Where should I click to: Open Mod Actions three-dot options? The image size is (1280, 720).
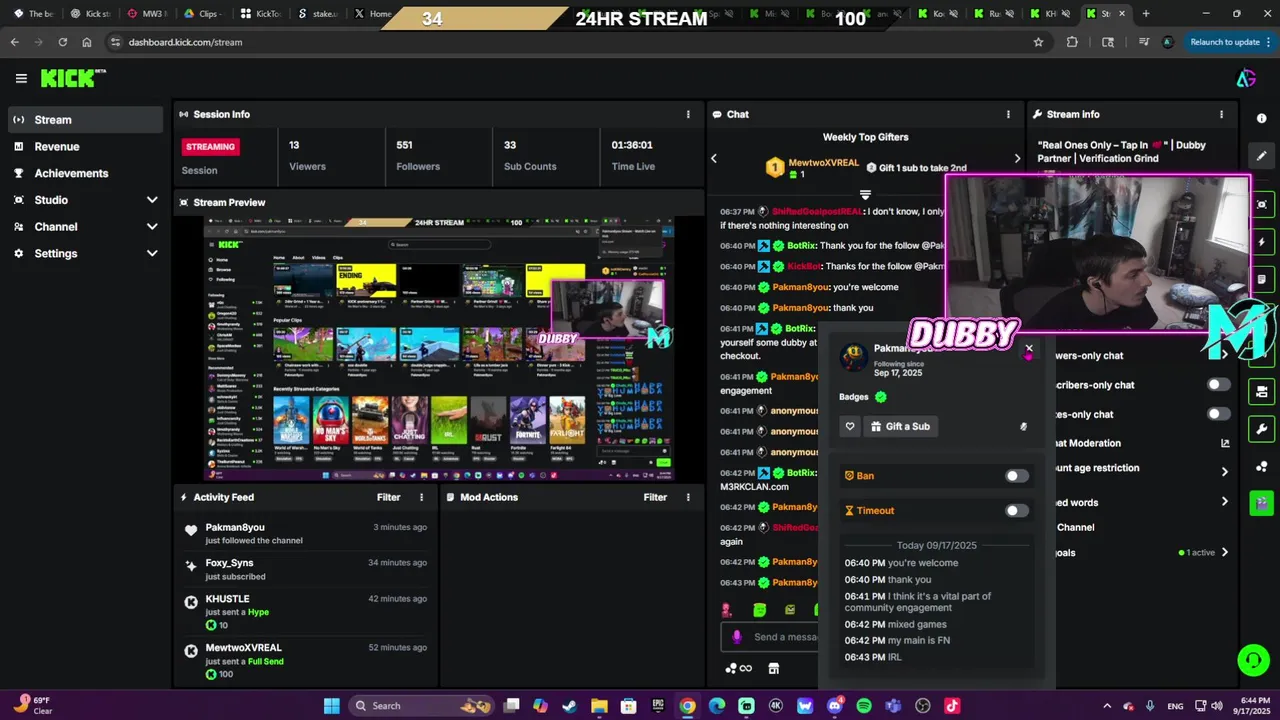point(688,497)
